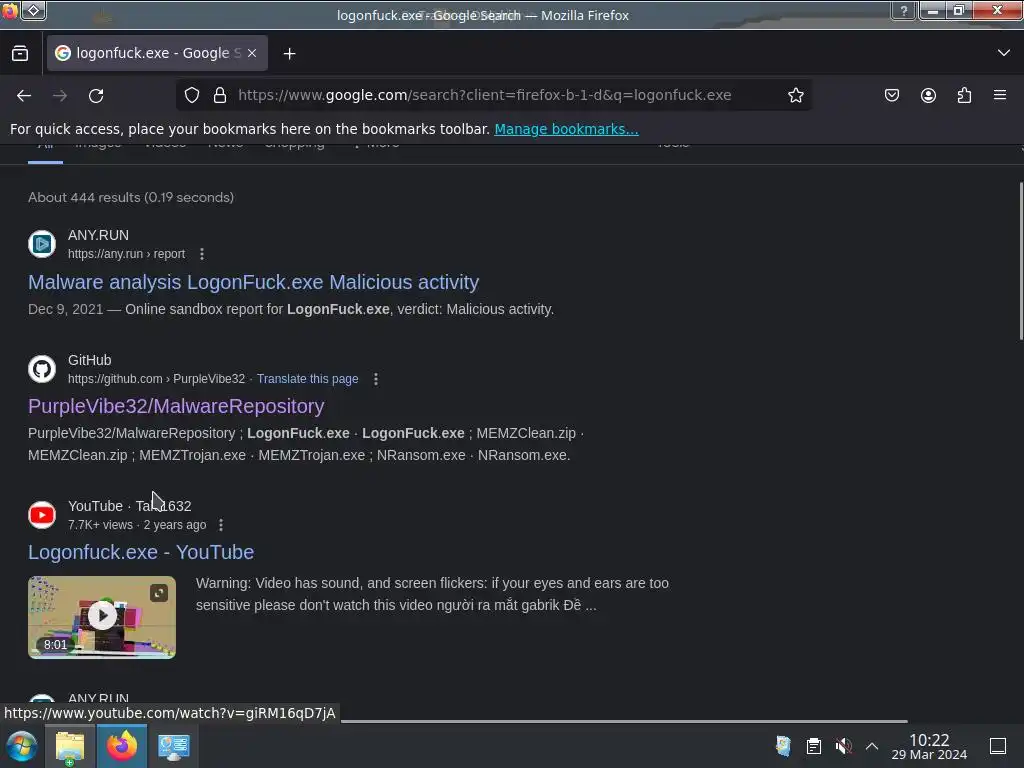The width and height of the screenshot is (1024, 768).
Task: Open a new tab with the plus button
Action: click(289, 54)
